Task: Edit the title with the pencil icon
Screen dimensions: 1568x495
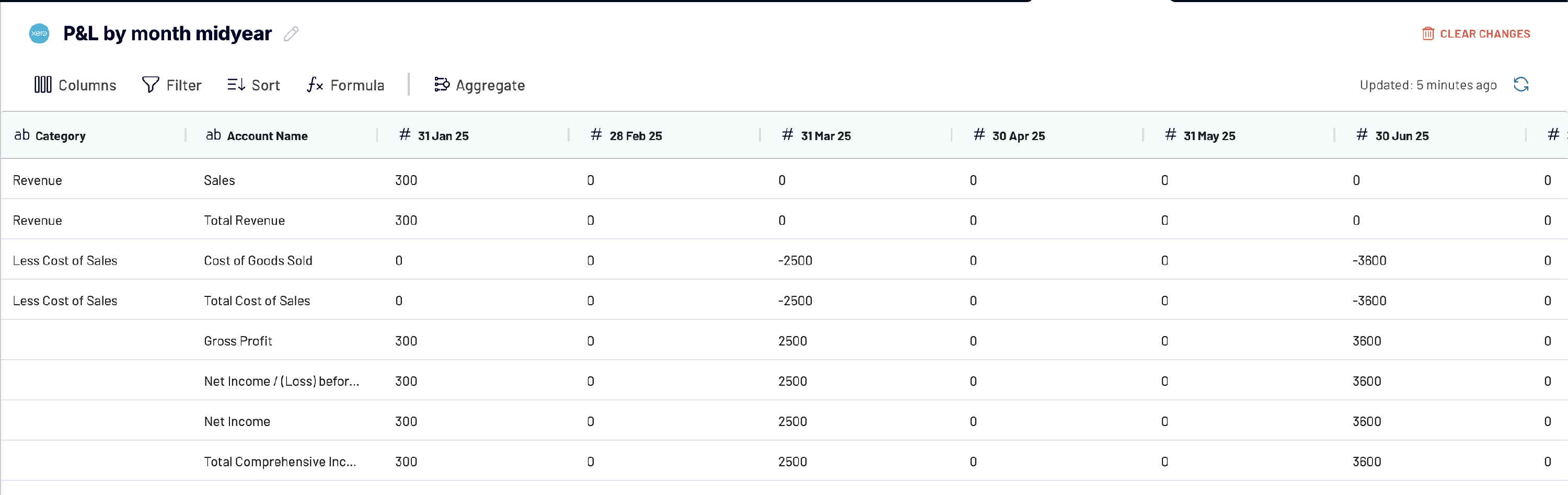Action: point(291,34)
